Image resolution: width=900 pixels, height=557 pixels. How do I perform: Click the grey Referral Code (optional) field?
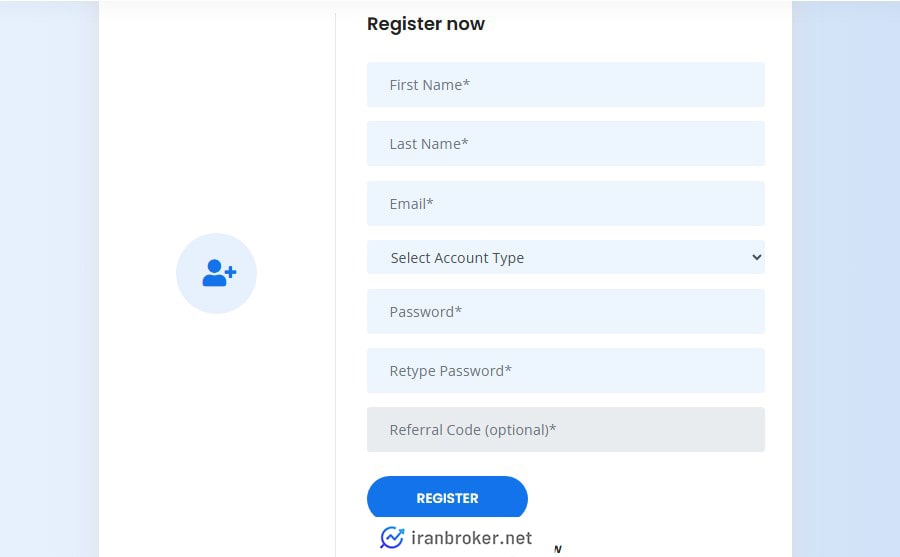[x=565, y=430]
